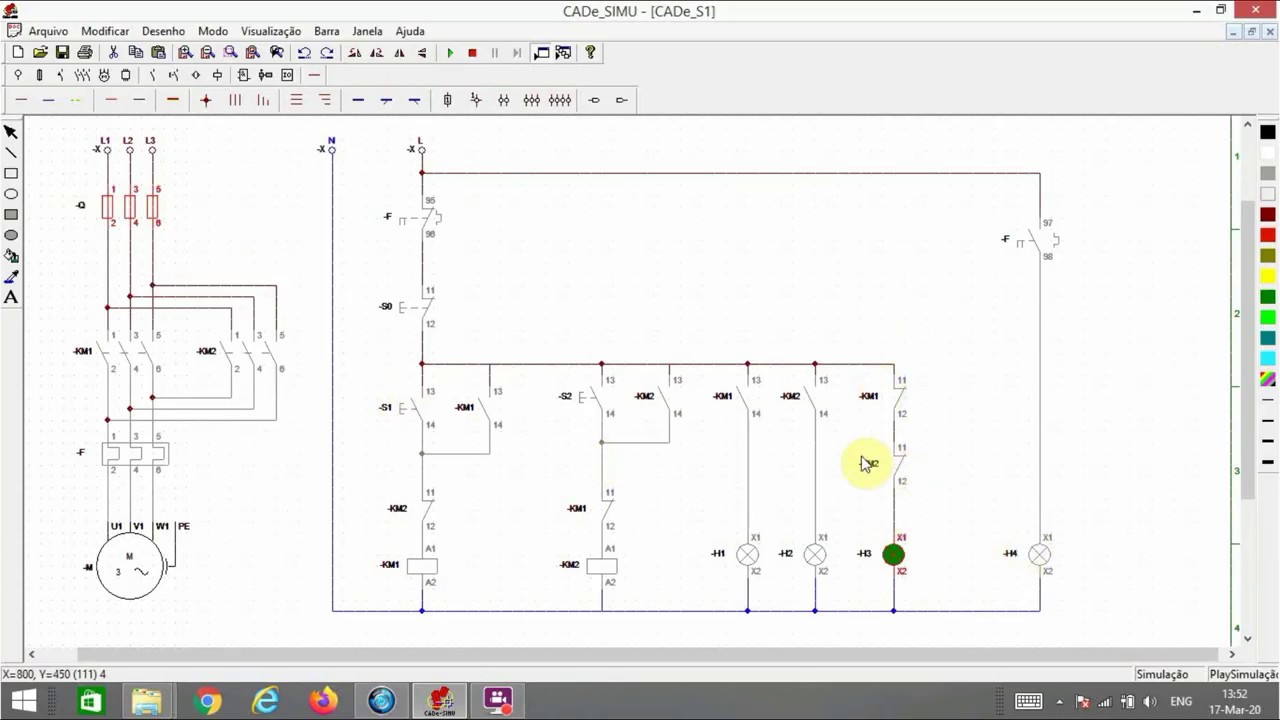Open the contactors components library

(x=82, y=75)
